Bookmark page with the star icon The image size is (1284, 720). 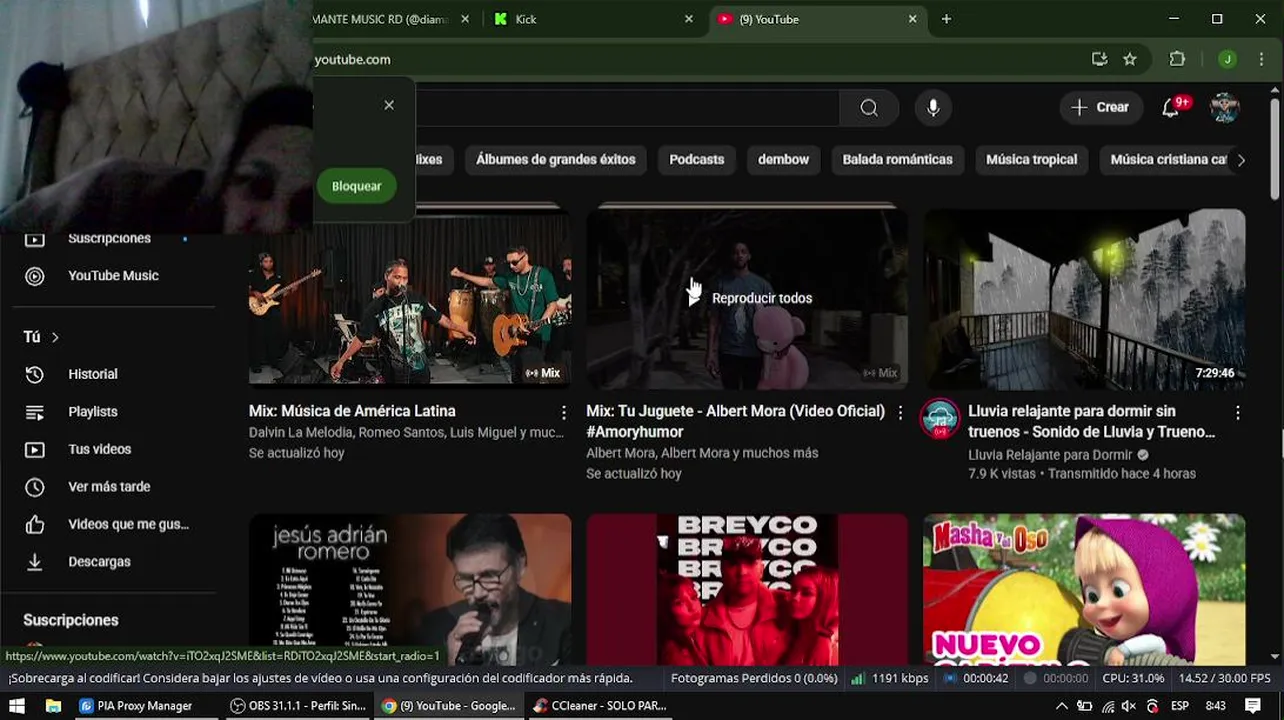tap(1130, 59)
